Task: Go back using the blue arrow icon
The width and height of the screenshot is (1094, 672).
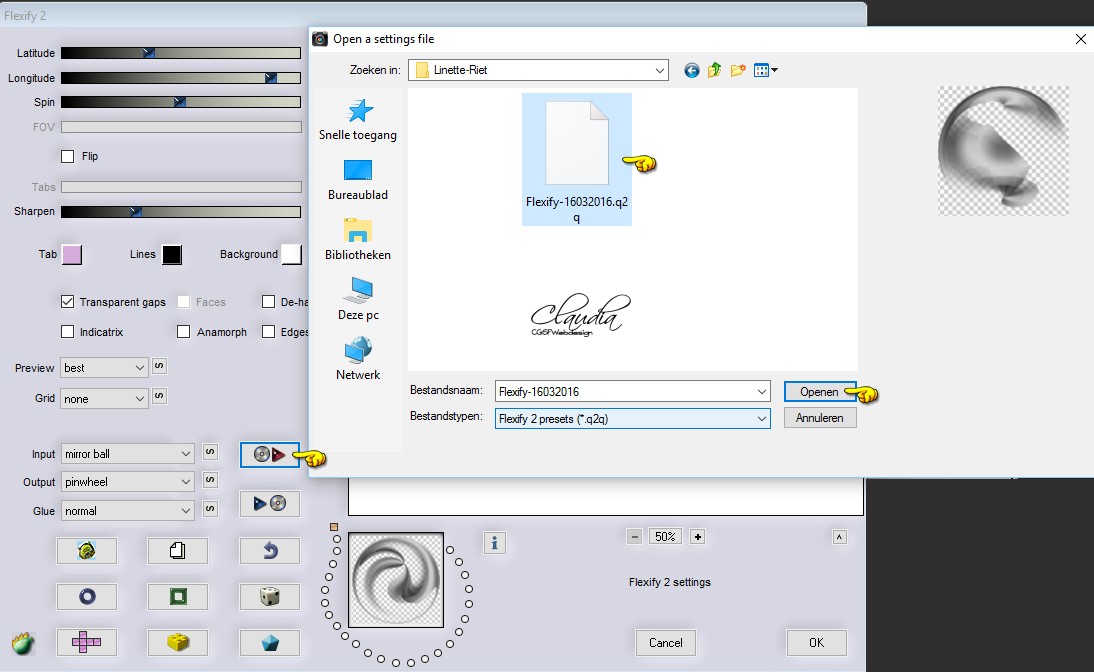Action: coord(691,70)
